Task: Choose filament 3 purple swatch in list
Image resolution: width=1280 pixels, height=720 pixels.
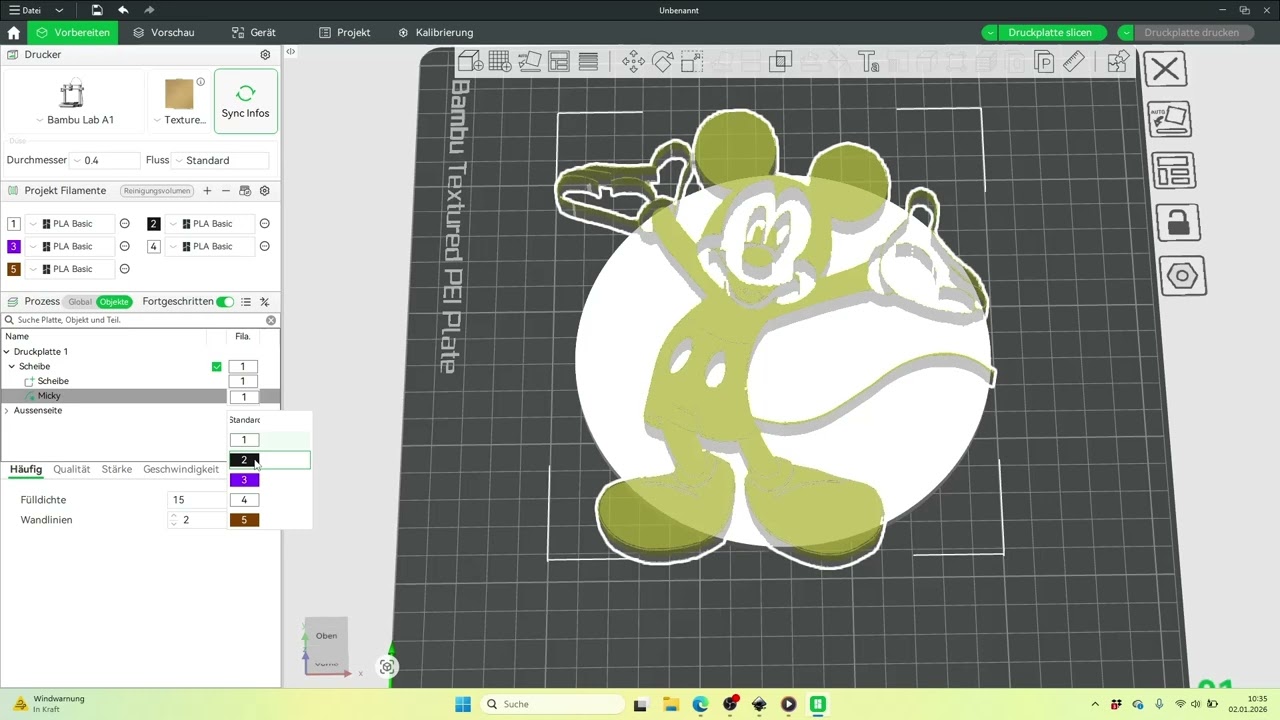Action: point(244,480)
